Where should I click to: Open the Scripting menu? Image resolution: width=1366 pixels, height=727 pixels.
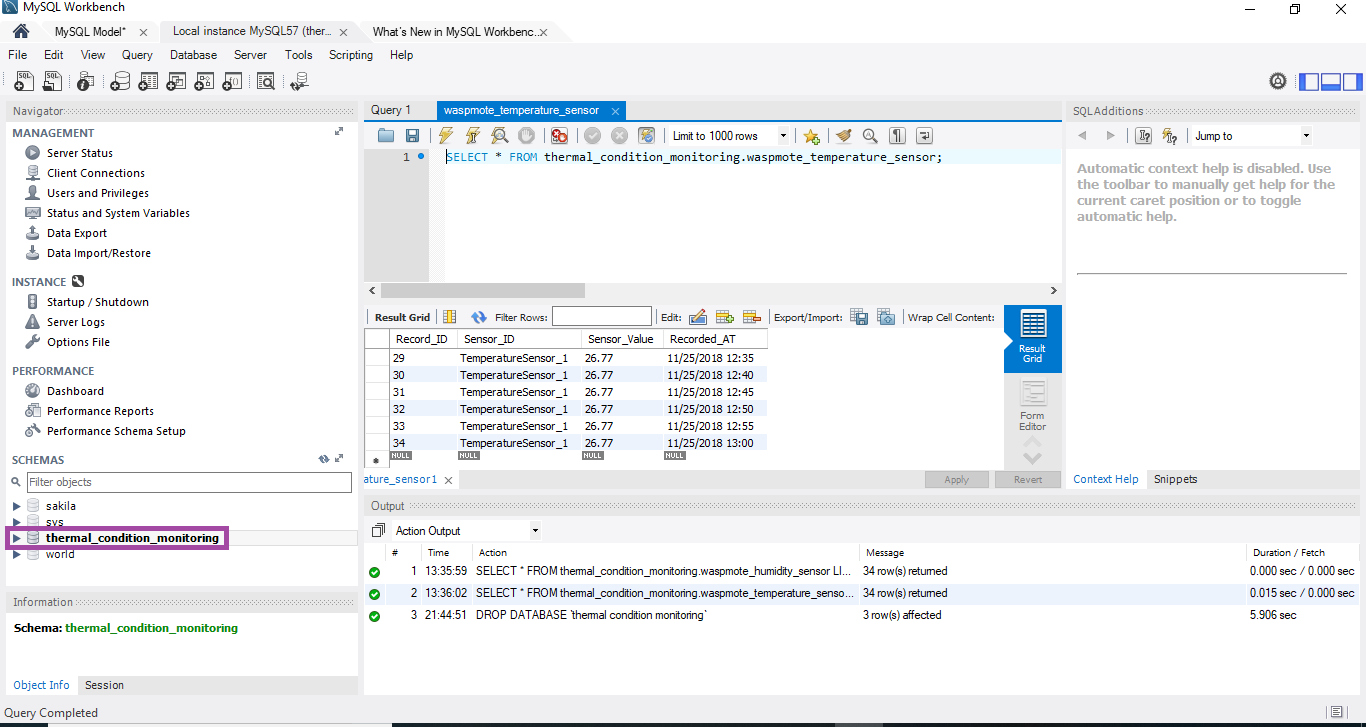coord(351,55)
